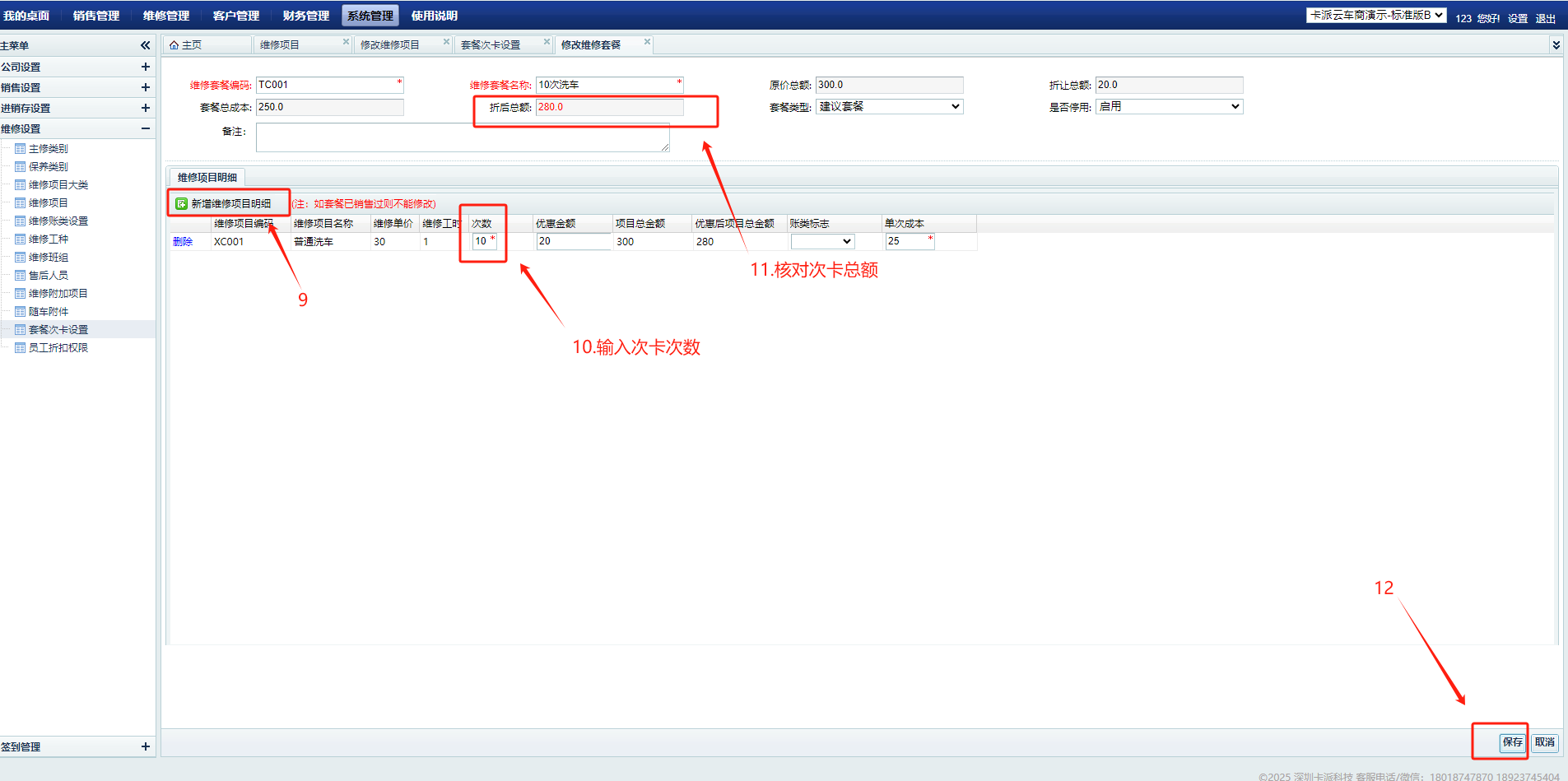
Task: Collapse the 维修设置 section
Action: point(145,128)
